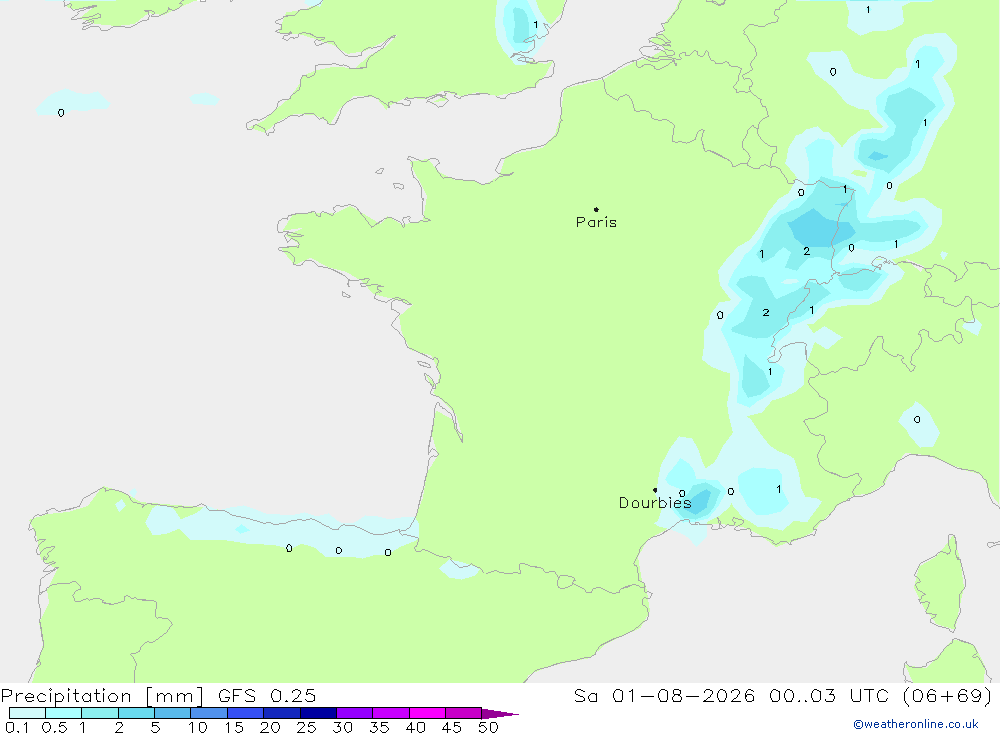Pick the 2–5 mm legend swatch

(136, 713)
